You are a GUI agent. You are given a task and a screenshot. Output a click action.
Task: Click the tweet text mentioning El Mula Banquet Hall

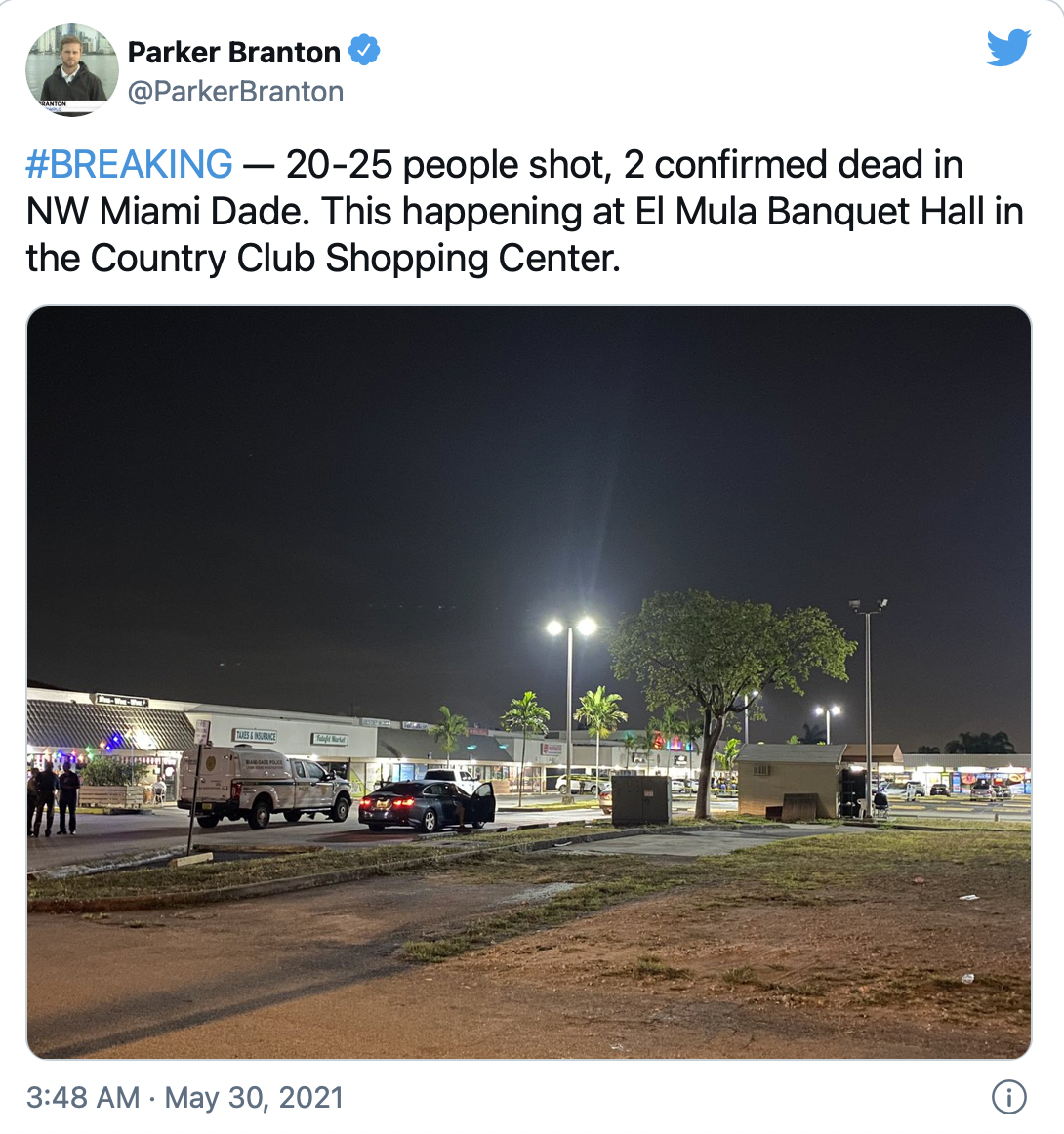[524, 211]
